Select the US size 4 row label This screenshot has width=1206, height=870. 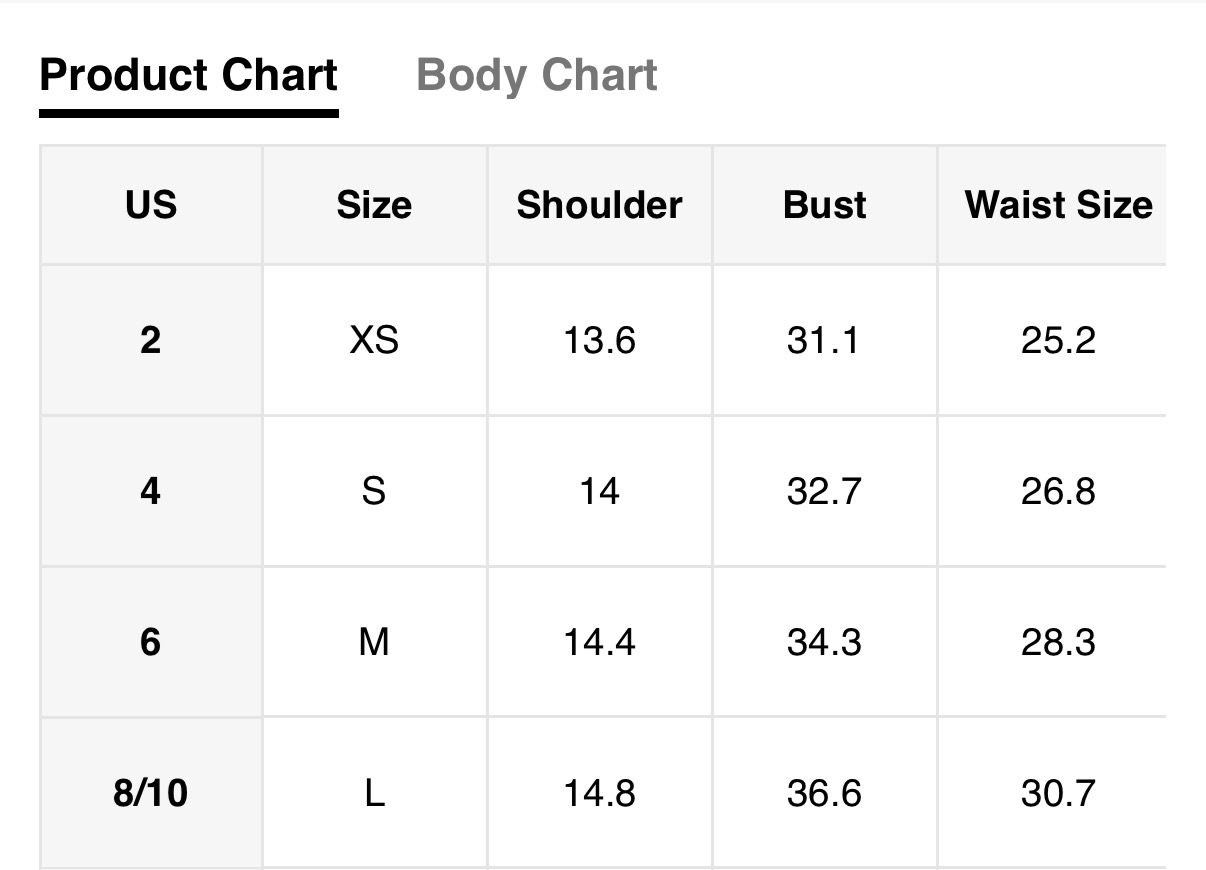[151, 491]
